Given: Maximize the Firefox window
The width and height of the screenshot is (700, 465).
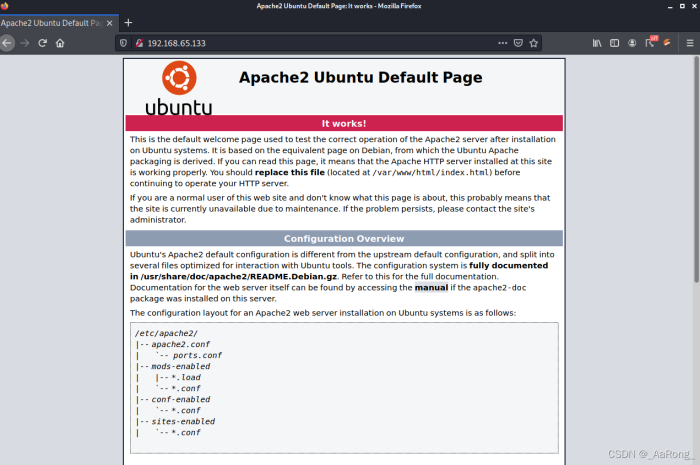Looking at the screenshot, I should [x=682, y=6].
